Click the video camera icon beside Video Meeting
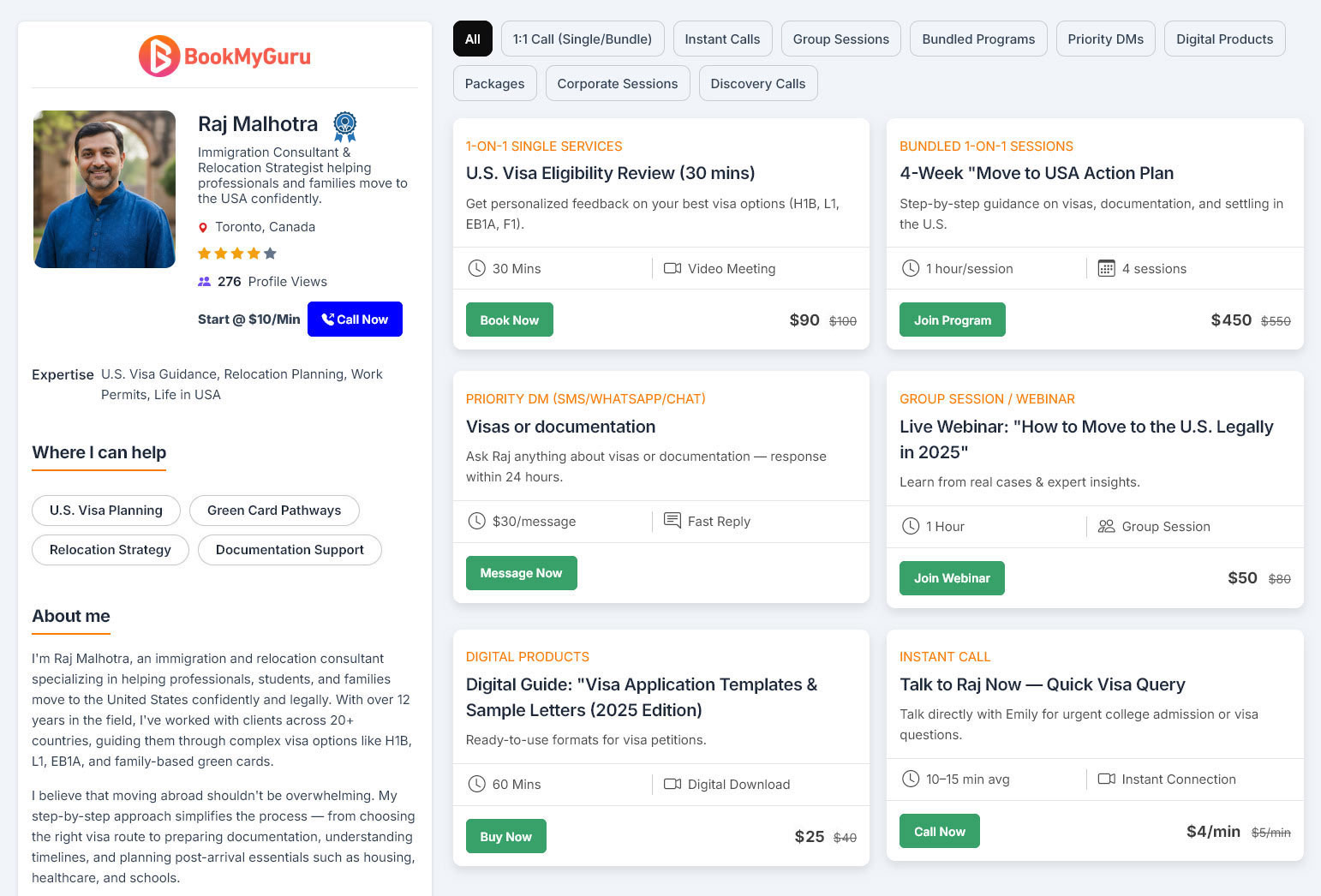1321x896 pixels. click(672, 269)
